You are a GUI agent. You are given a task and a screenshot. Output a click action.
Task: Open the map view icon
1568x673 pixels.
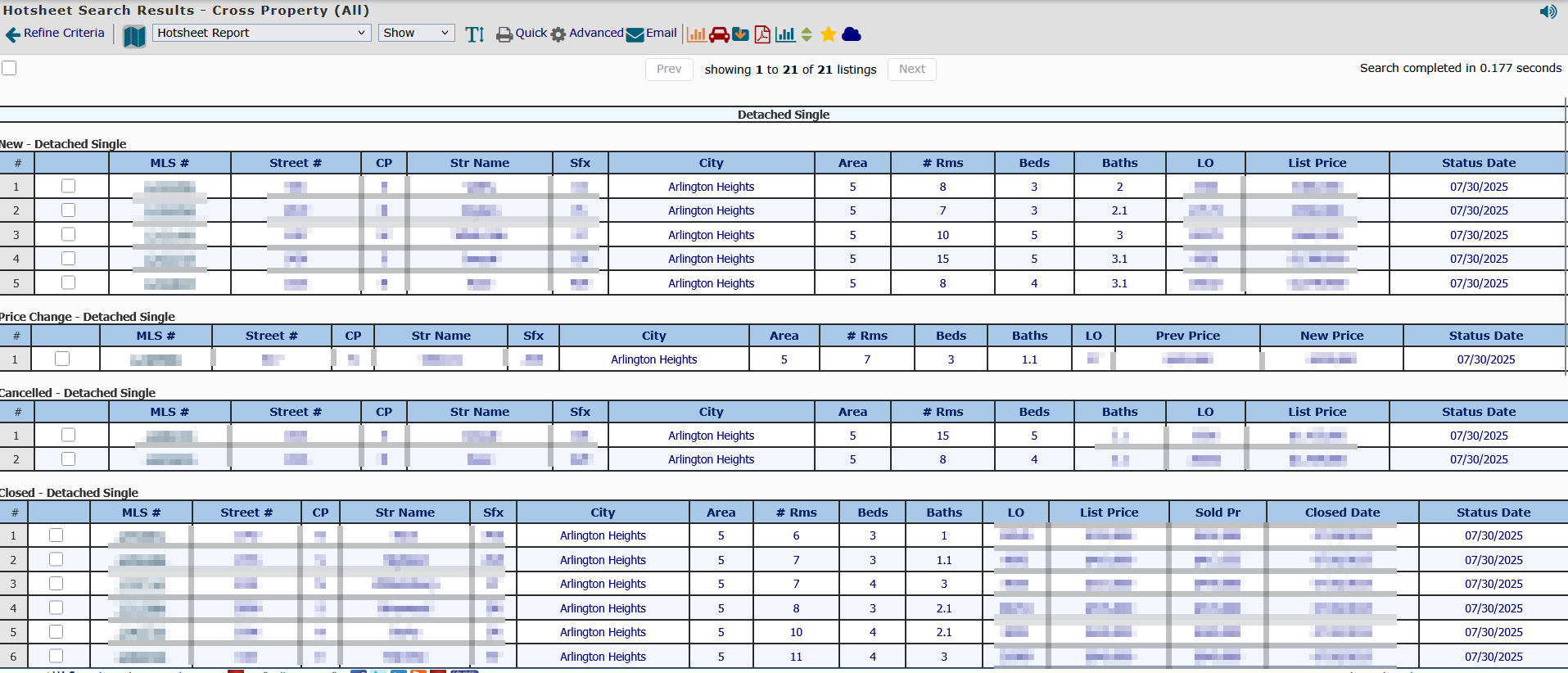click(x=134, y=35)
